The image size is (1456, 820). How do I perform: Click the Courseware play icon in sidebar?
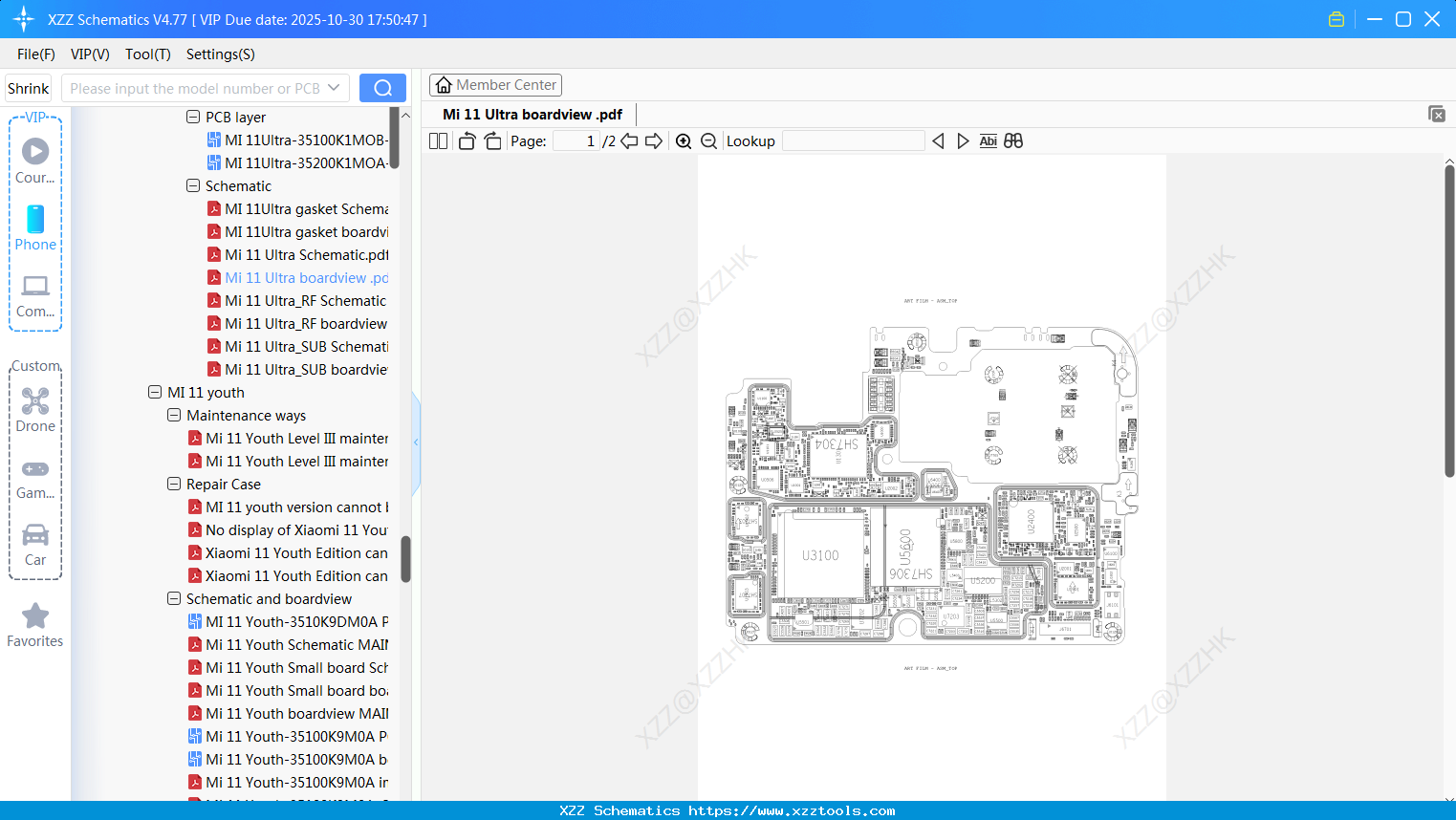35,150
